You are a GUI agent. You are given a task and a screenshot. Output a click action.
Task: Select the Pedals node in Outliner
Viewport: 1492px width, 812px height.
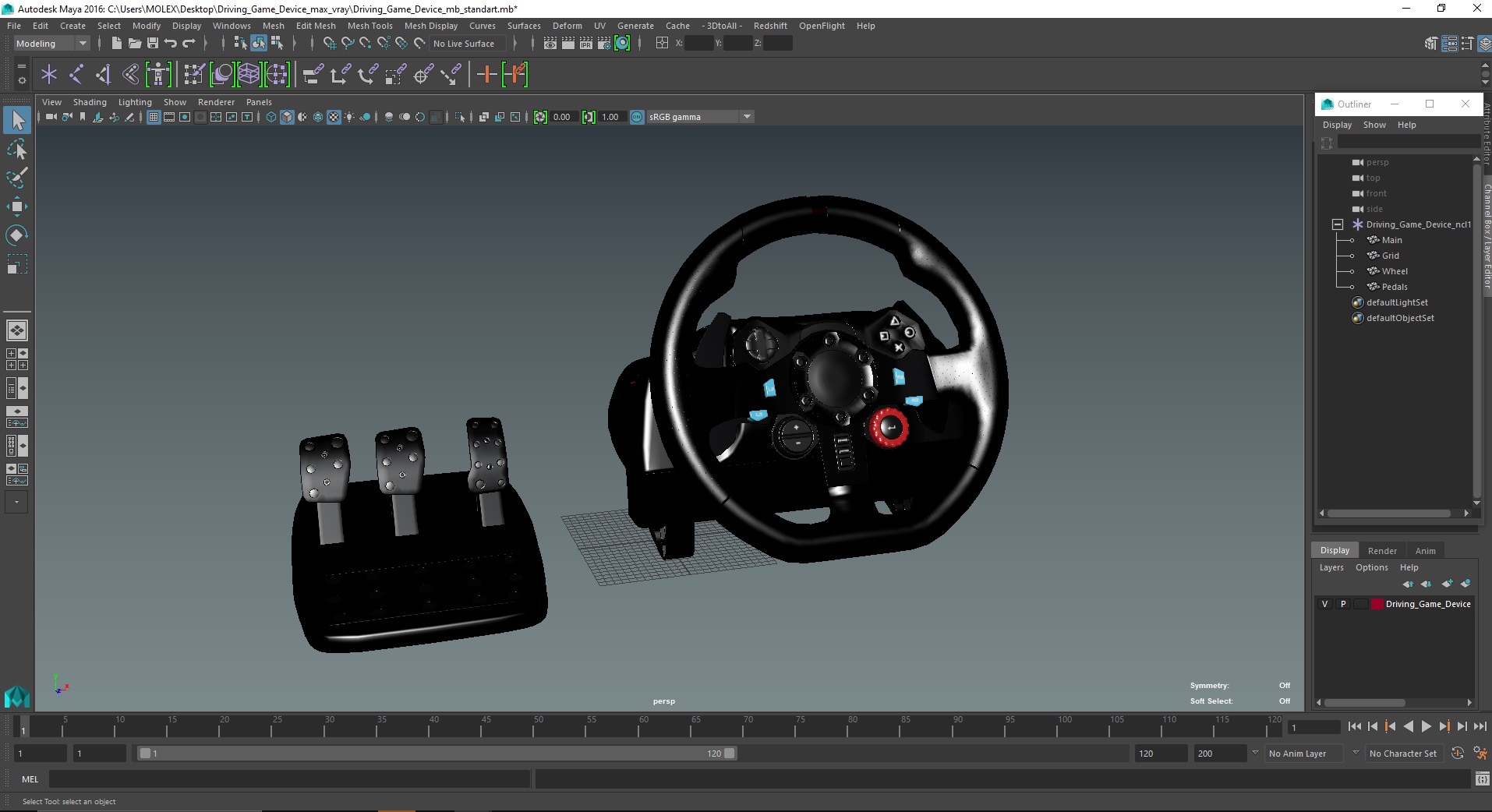[1395, 287]
